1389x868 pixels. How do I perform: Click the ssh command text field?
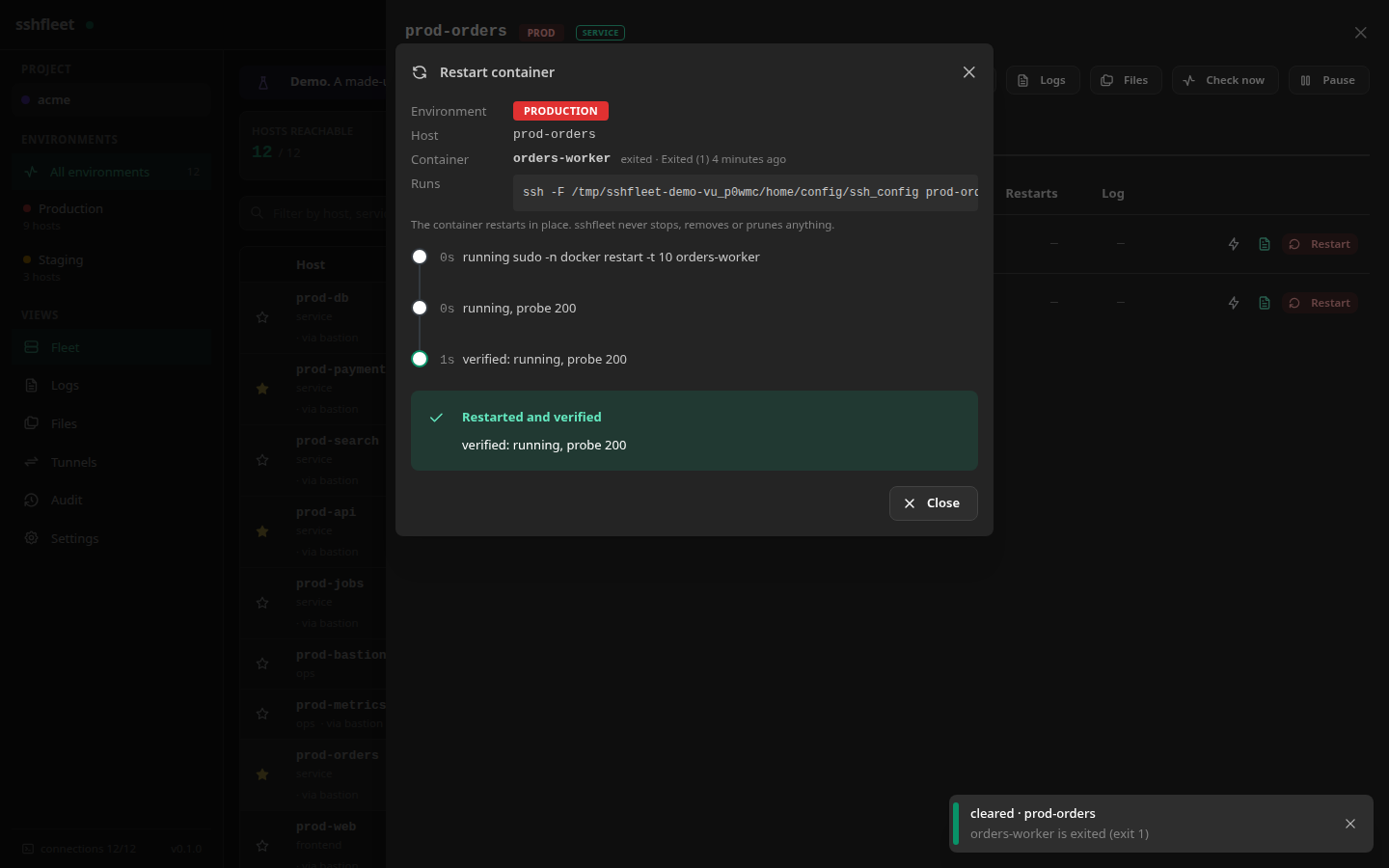point(746,192)
